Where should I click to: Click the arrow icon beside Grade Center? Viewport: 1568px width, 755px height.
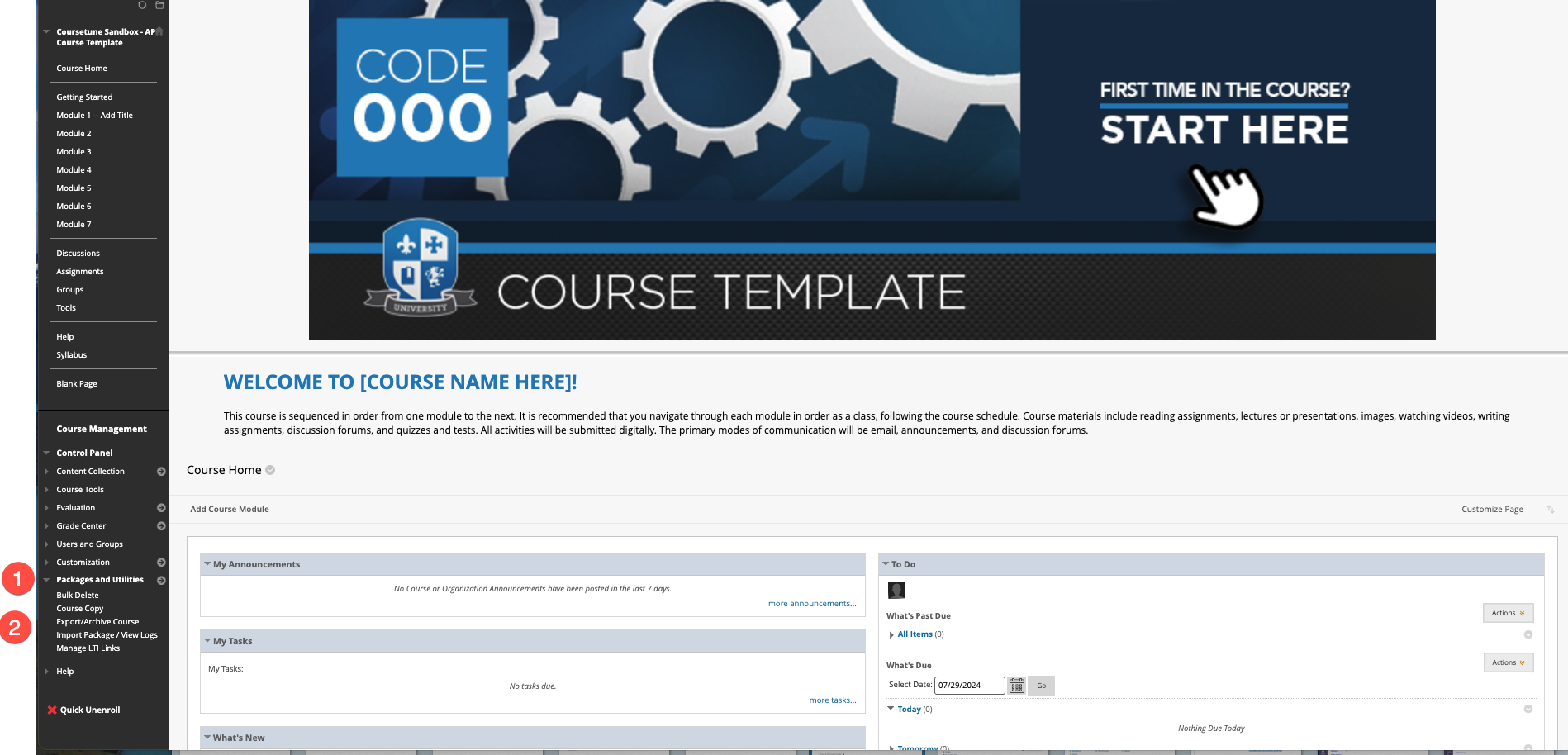coord(161,526)
